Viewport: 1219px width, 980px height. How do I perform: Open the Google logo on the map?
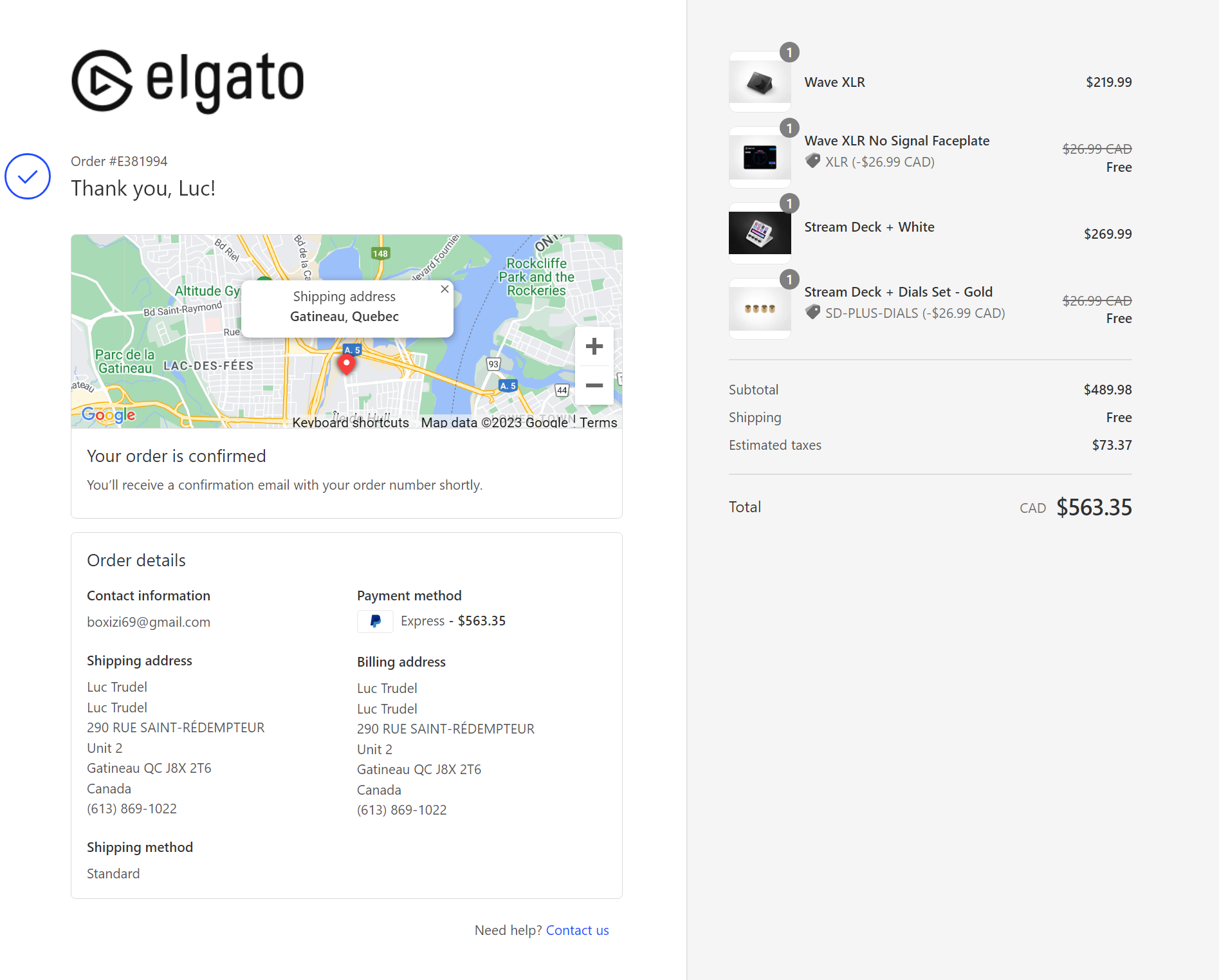point(109,415)
